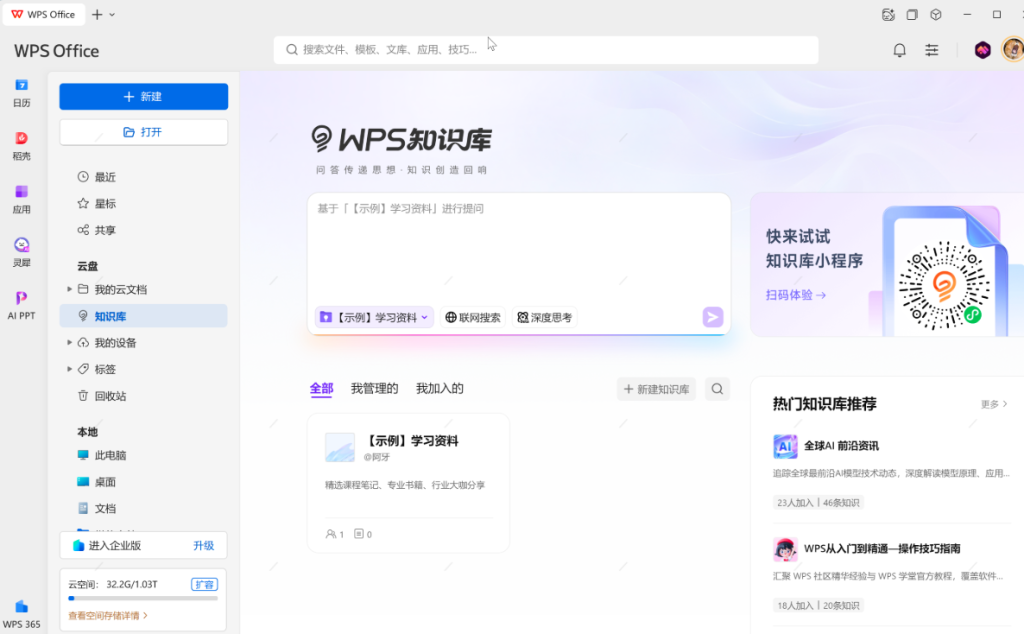Click the blue 新建 button
The image size is (1024, 634).
(x=144, y=97)
